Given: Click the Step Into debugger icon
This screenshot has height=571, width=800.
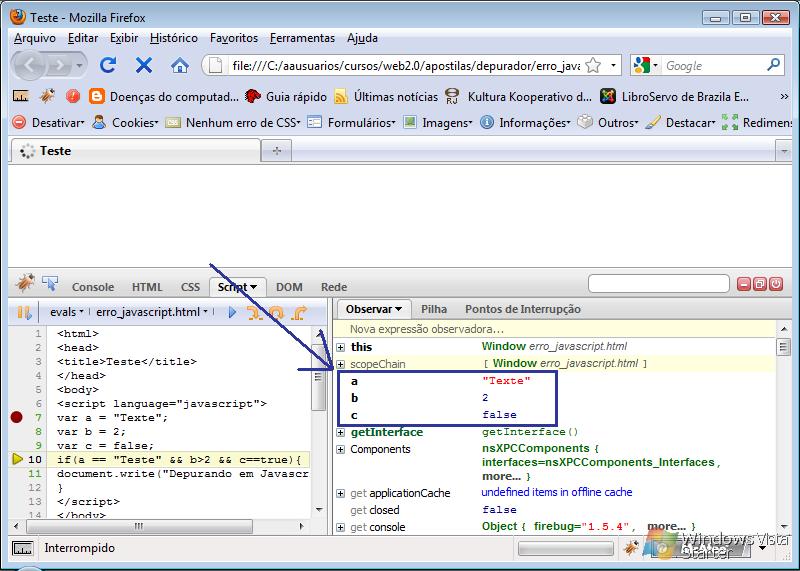Looking at the screenshot, I should point(255,312).
